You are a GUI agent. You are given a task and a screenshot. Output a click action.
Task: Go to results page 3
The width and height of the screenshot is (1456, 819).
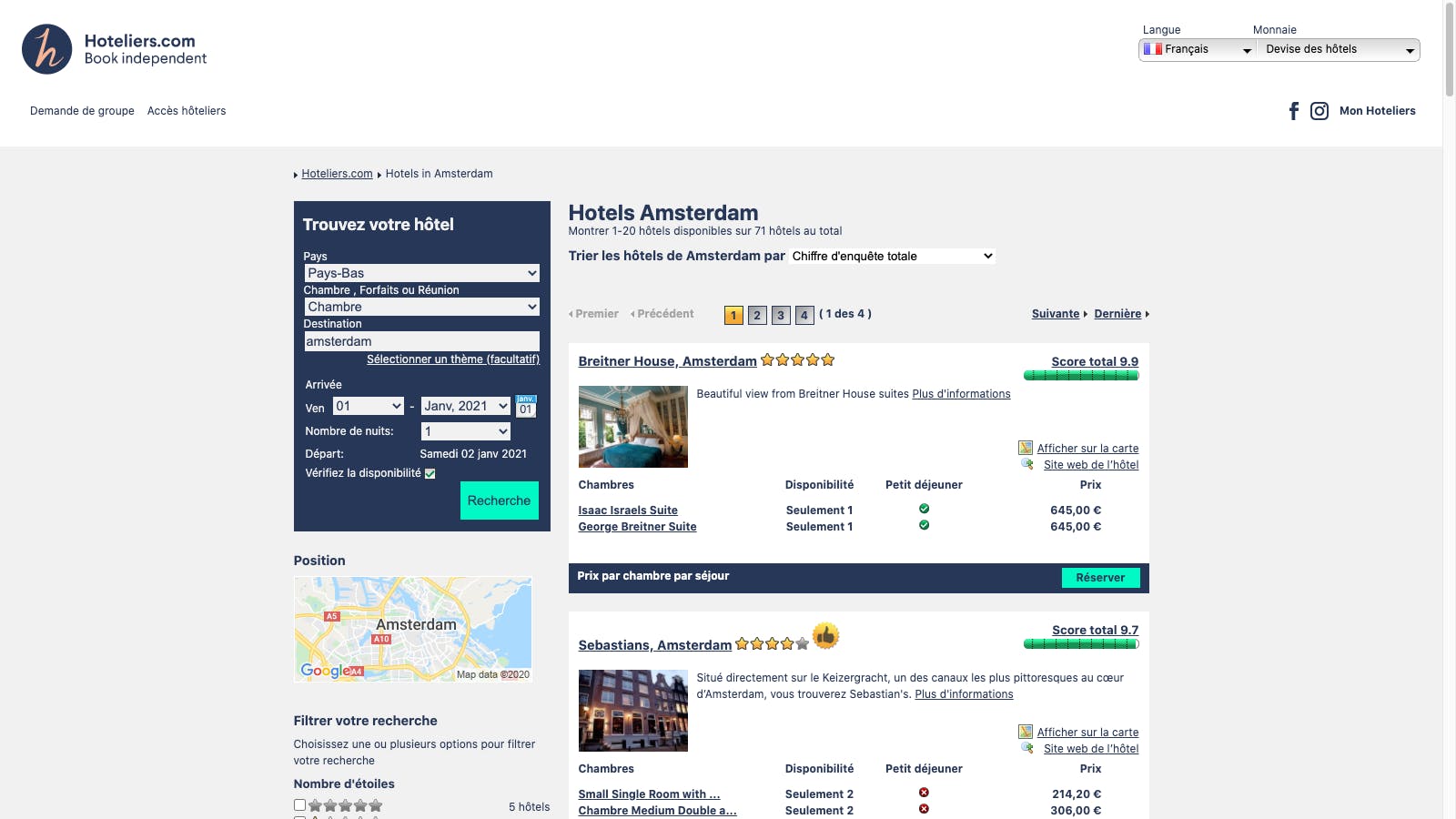pyautogui.click(x=781, y=315)
